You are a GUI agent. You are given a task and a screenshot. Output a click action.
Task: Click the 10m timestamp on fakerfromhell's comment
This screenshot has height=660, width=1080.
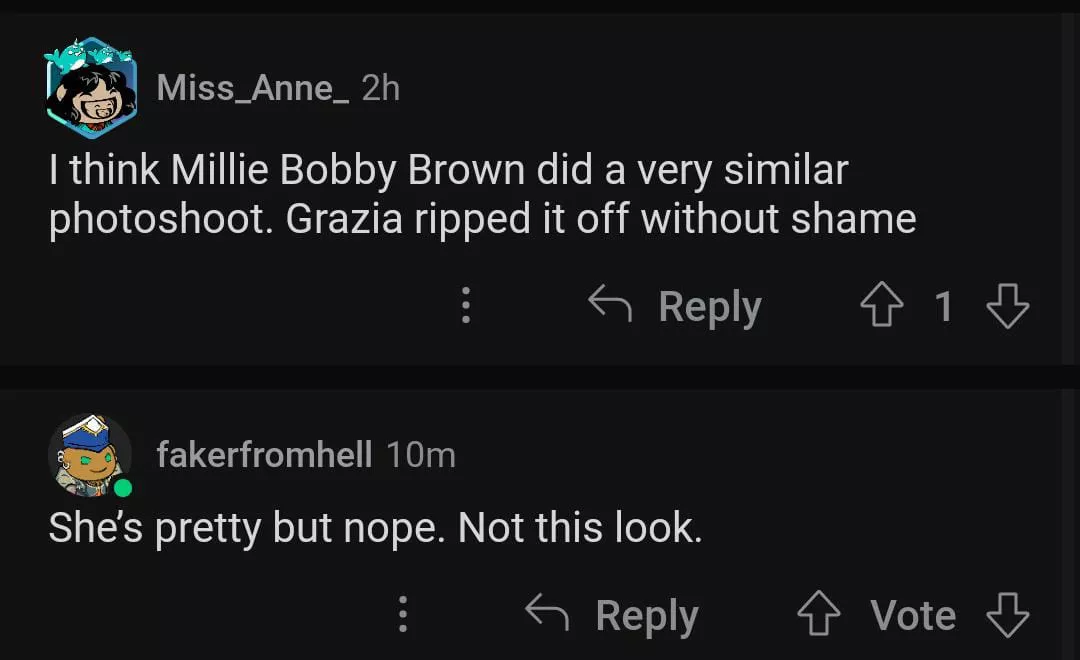421,456
